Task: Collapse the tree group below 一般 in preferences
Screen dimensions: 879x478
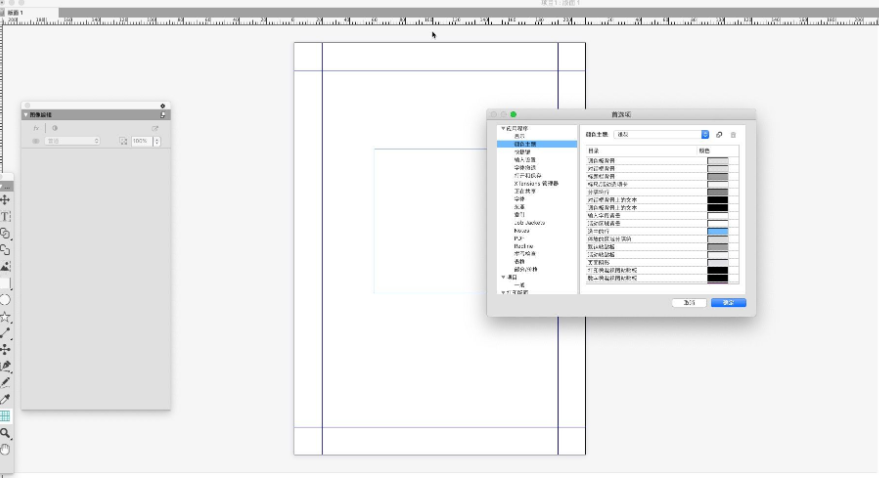Action: (x=503, y=292)
